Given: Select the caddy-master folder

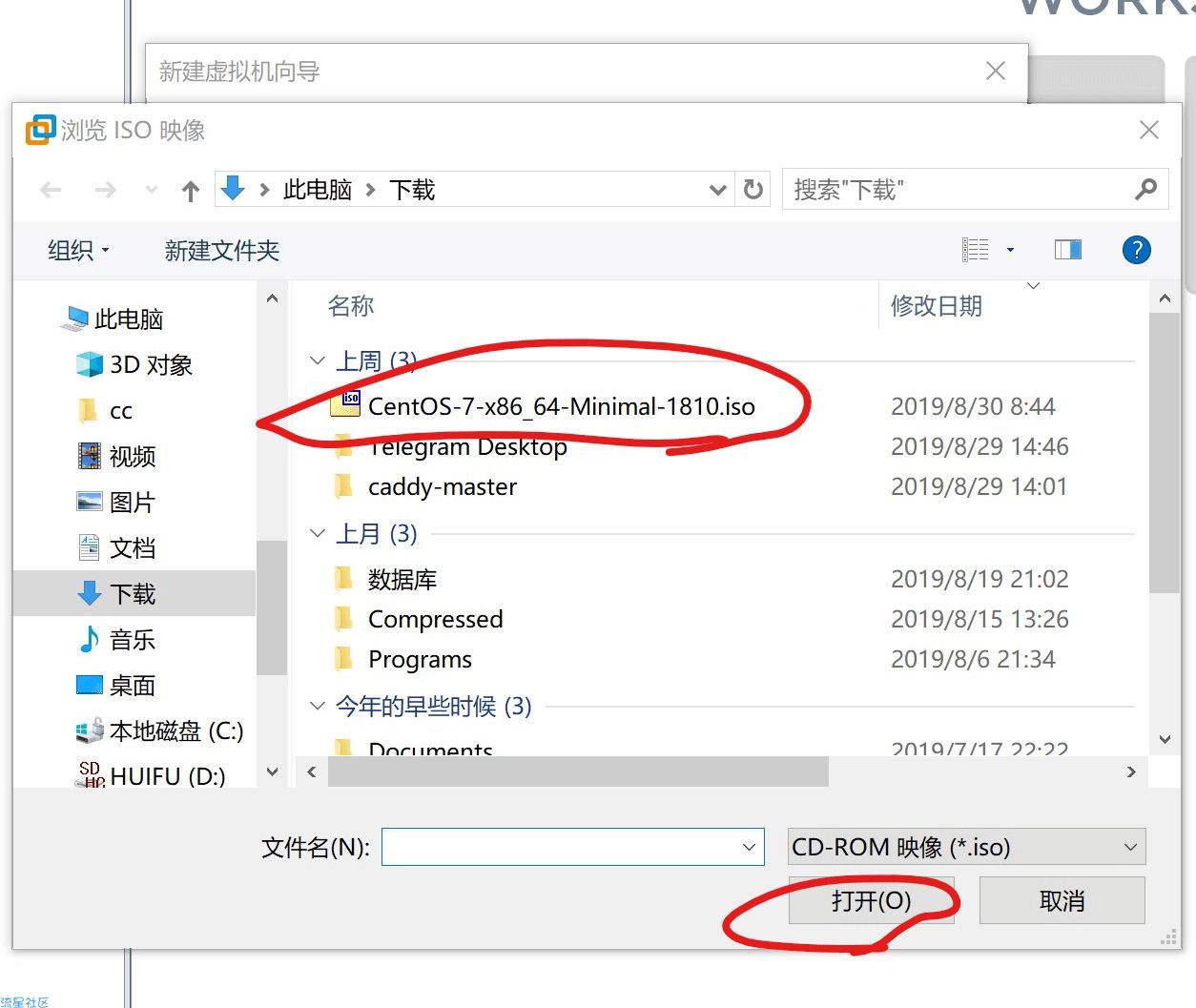Looking at the screenshot, I should tap(443, 486).
